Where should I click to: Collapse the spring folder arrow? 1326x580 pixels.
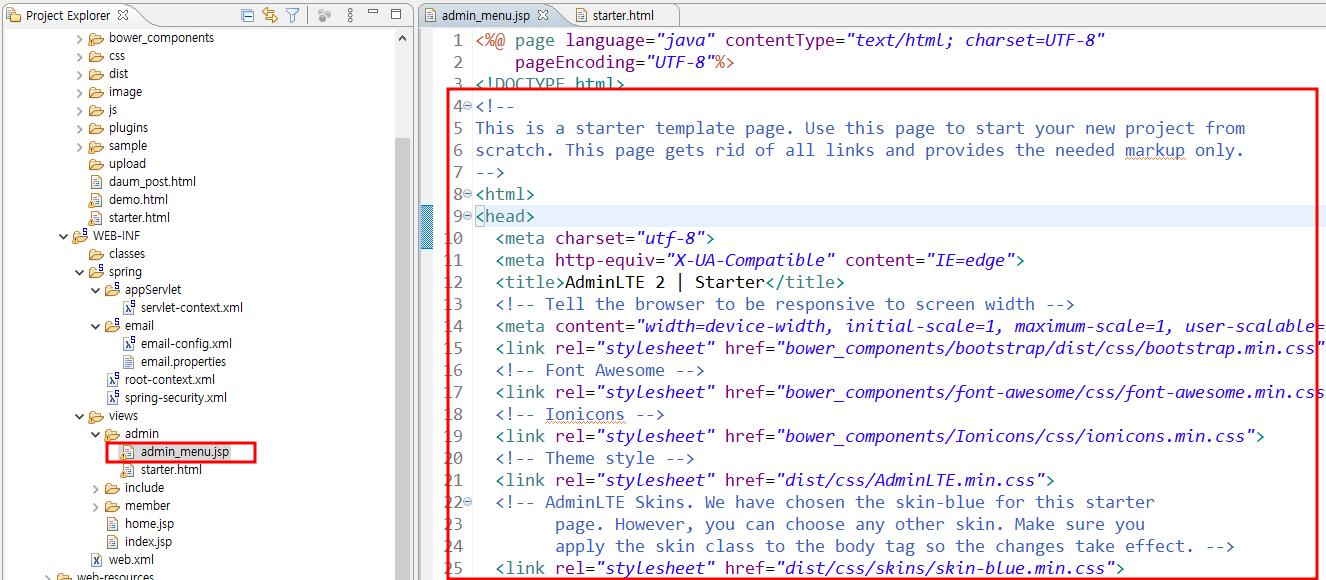80,271
